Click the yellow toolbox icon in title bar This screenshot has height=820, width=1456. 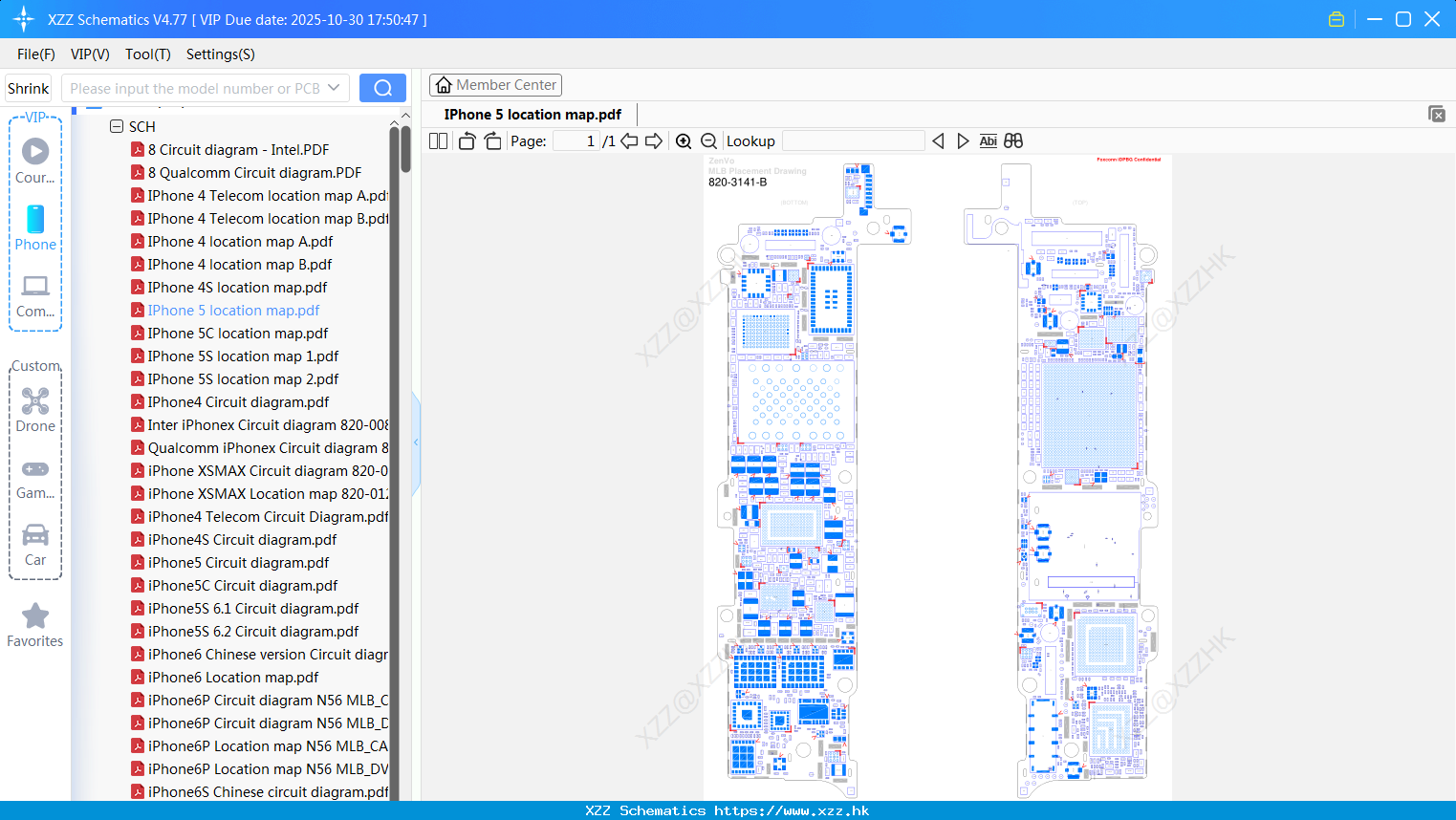(1336, 19)
